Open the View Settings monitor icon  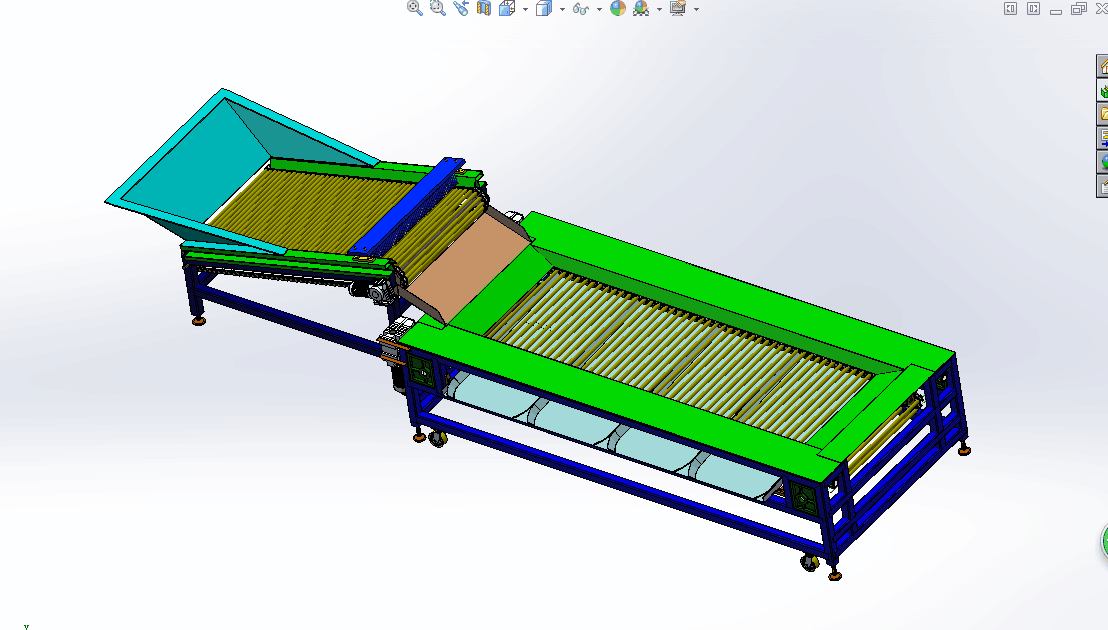point(678,8)
